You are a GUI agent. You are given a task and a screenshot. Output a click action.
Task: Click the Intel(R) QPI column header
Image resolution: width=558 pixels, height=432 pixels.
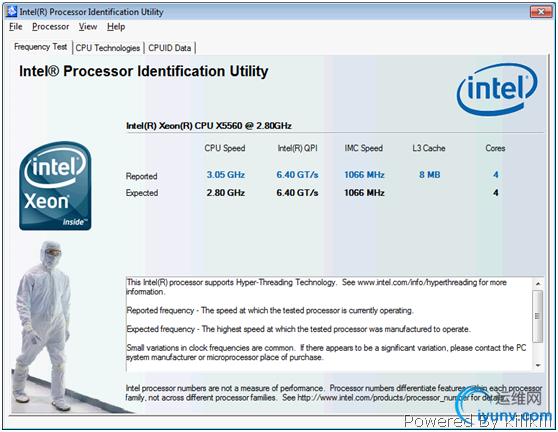(x=298, y=148)
